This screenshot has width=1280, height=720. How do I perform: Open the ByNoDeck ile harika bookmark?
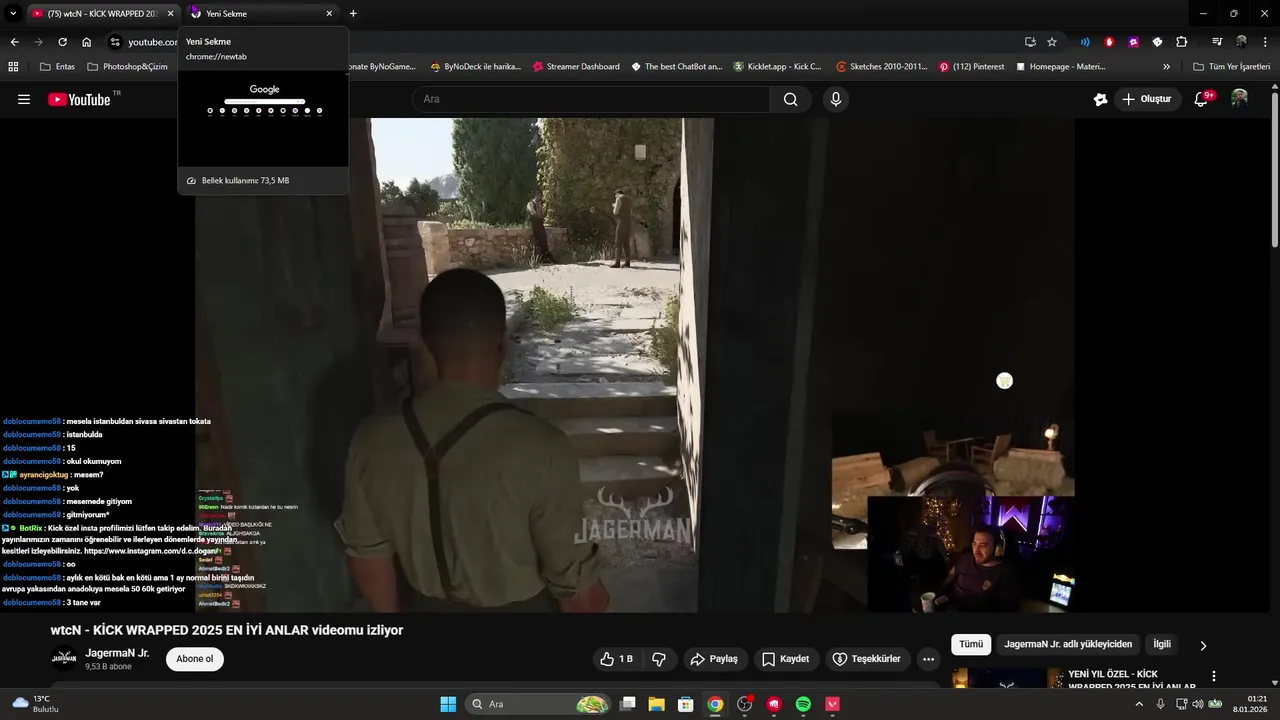point(476,67)
